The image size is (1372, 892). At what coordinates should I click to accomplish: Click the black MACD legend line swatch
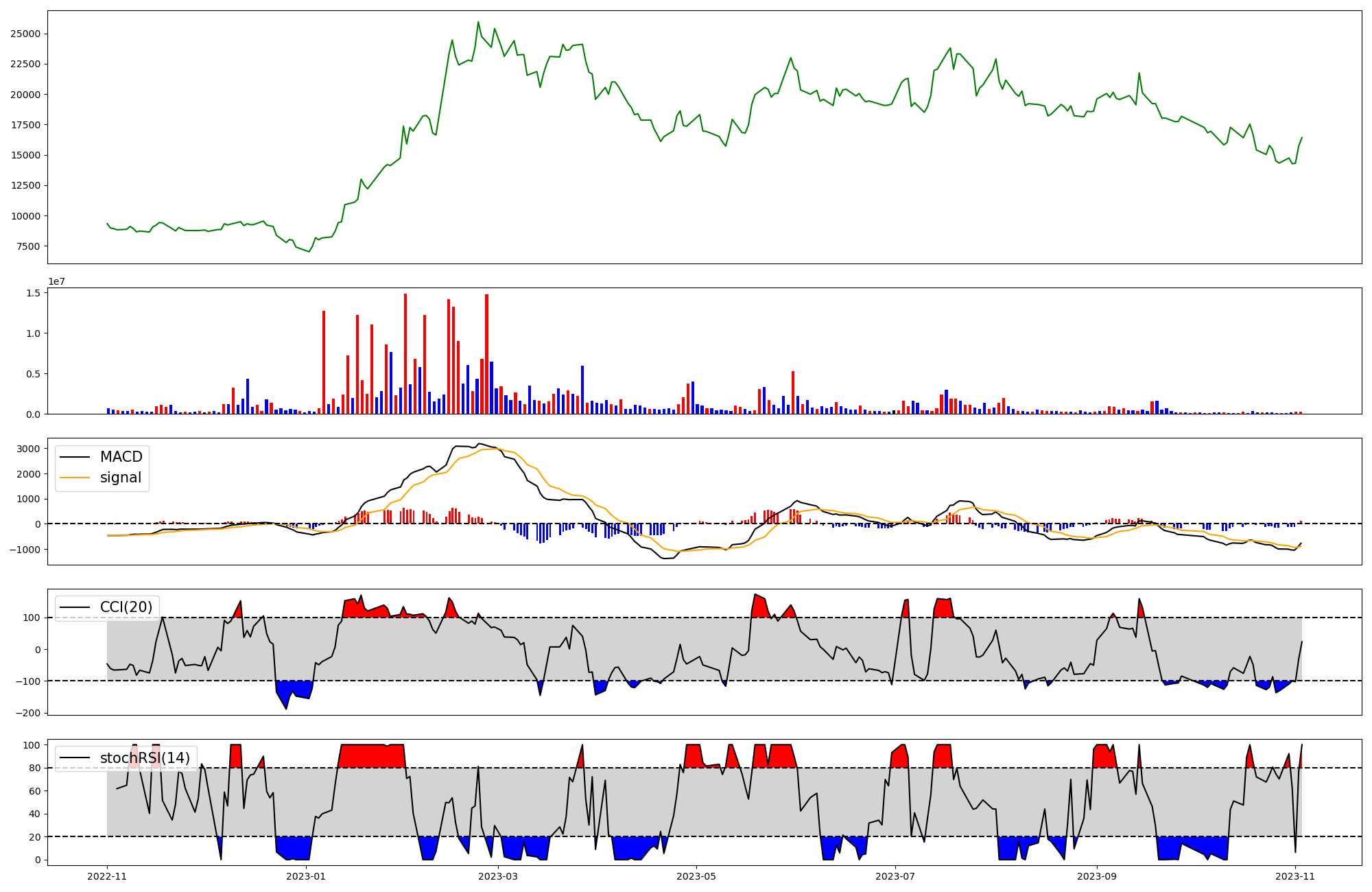point(75,457)
